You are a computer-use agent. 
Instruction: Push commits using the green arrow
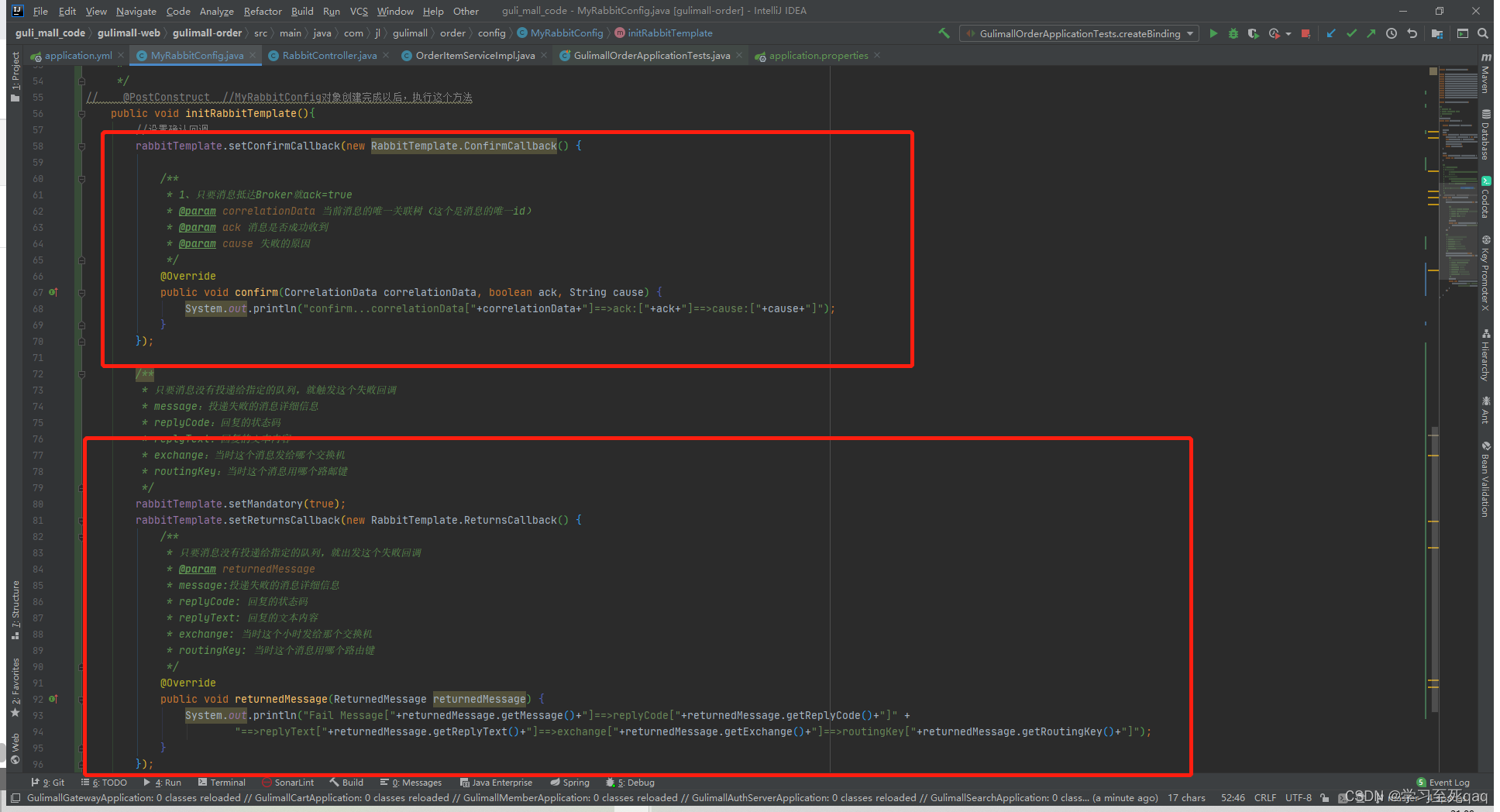pyautogui.click(x=1371, y=33)
